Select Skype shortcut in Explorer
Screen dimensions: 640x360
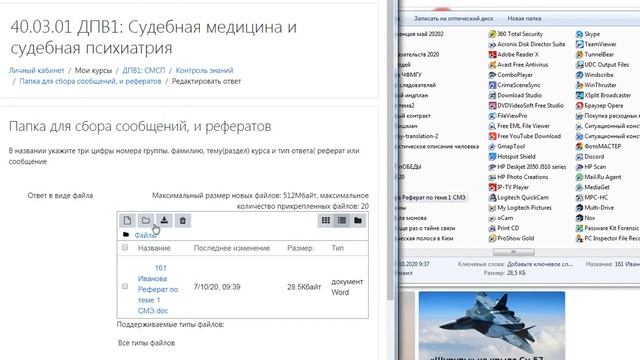[x=588, y=34]
